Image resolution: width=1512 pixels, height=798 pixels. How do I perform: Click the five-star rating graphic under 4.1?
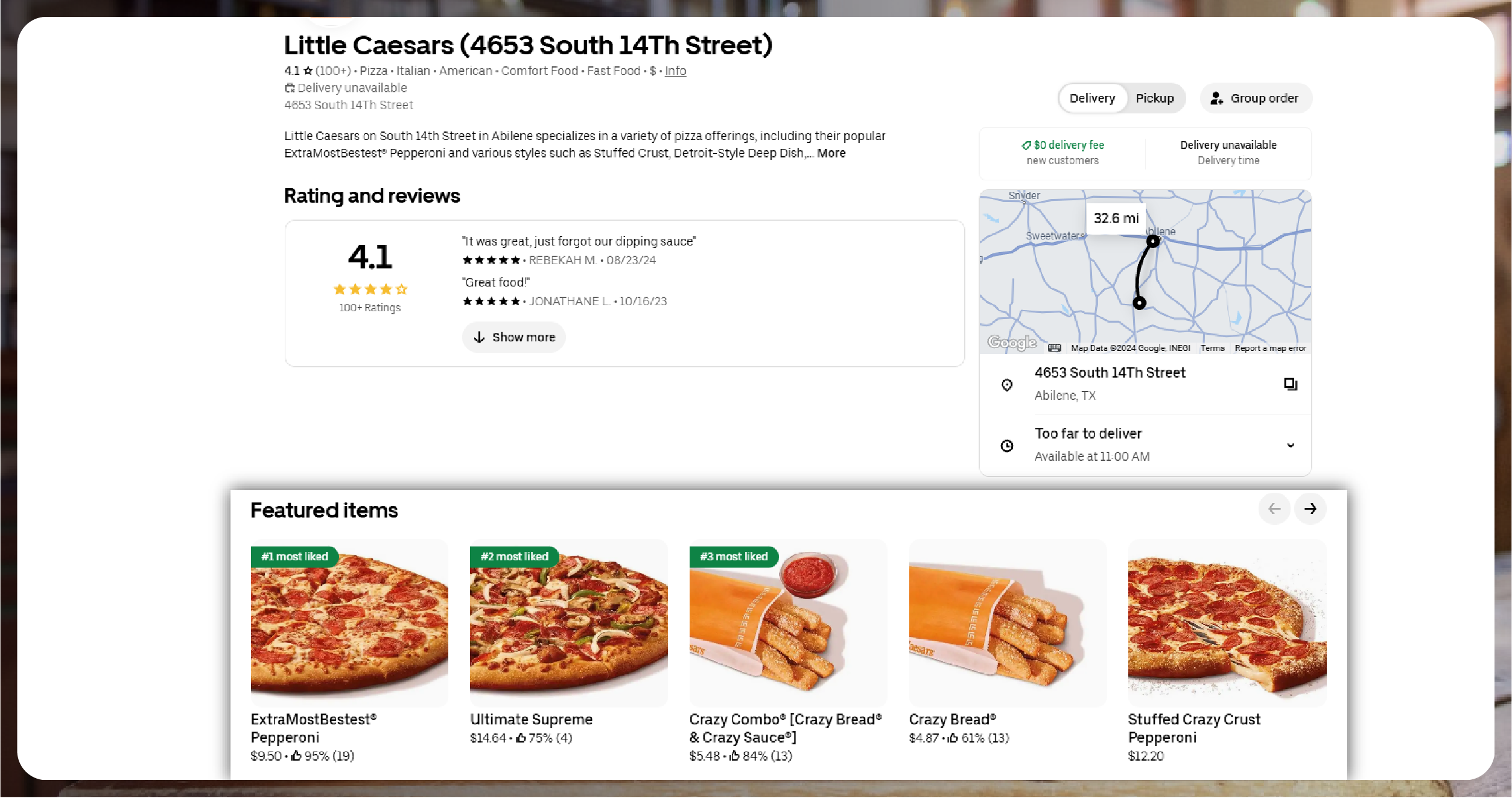click(x=370, y=290)
